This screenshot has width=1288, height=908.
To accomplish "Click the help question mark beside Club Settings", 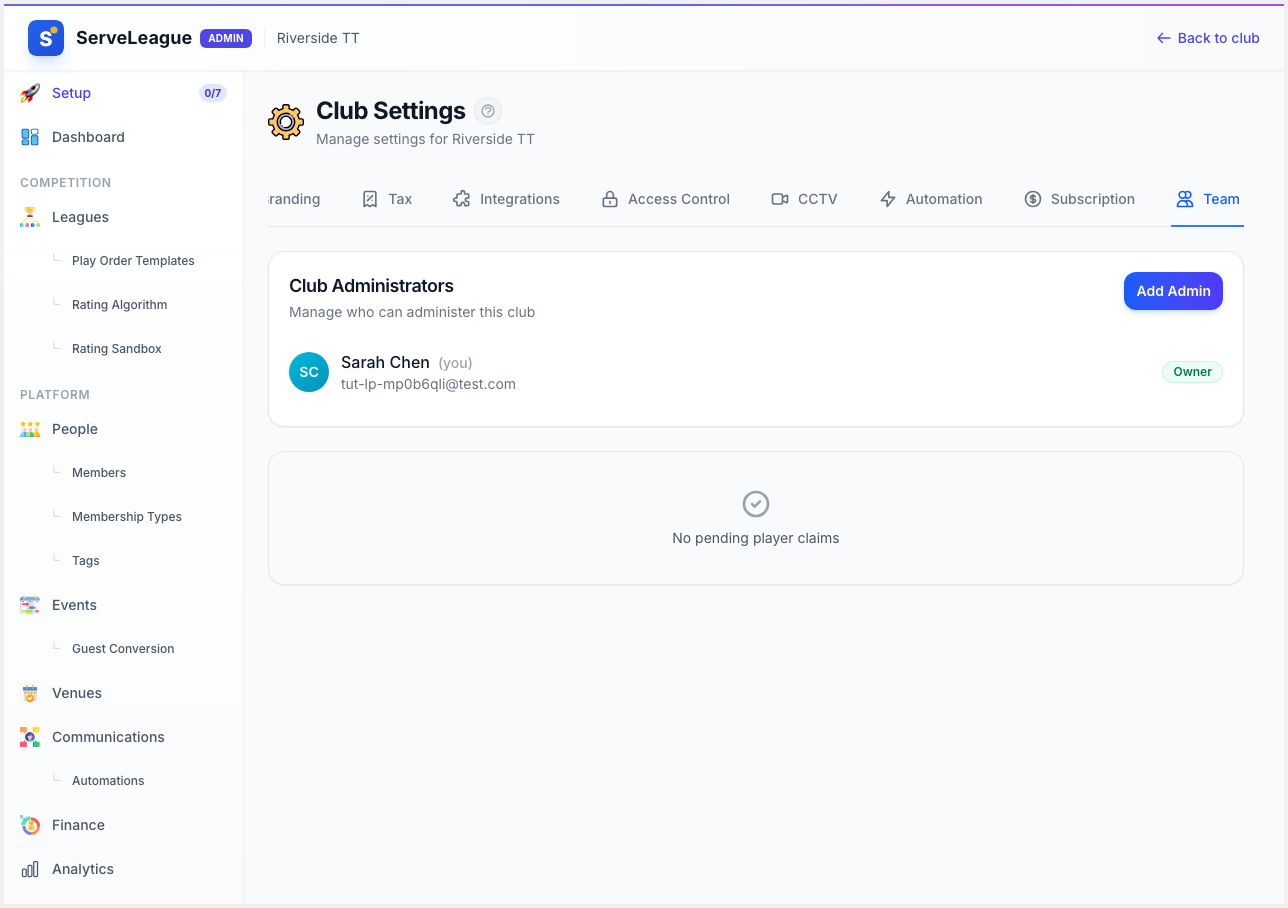I will tap(488, 111).
